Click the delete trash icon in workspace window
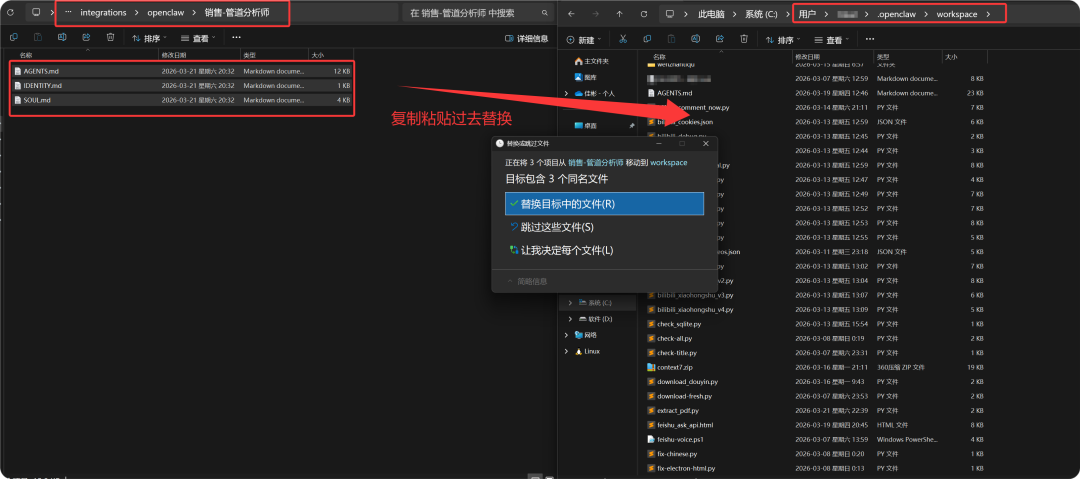This screenshot has height=479, width=1080. coord(744,40)
